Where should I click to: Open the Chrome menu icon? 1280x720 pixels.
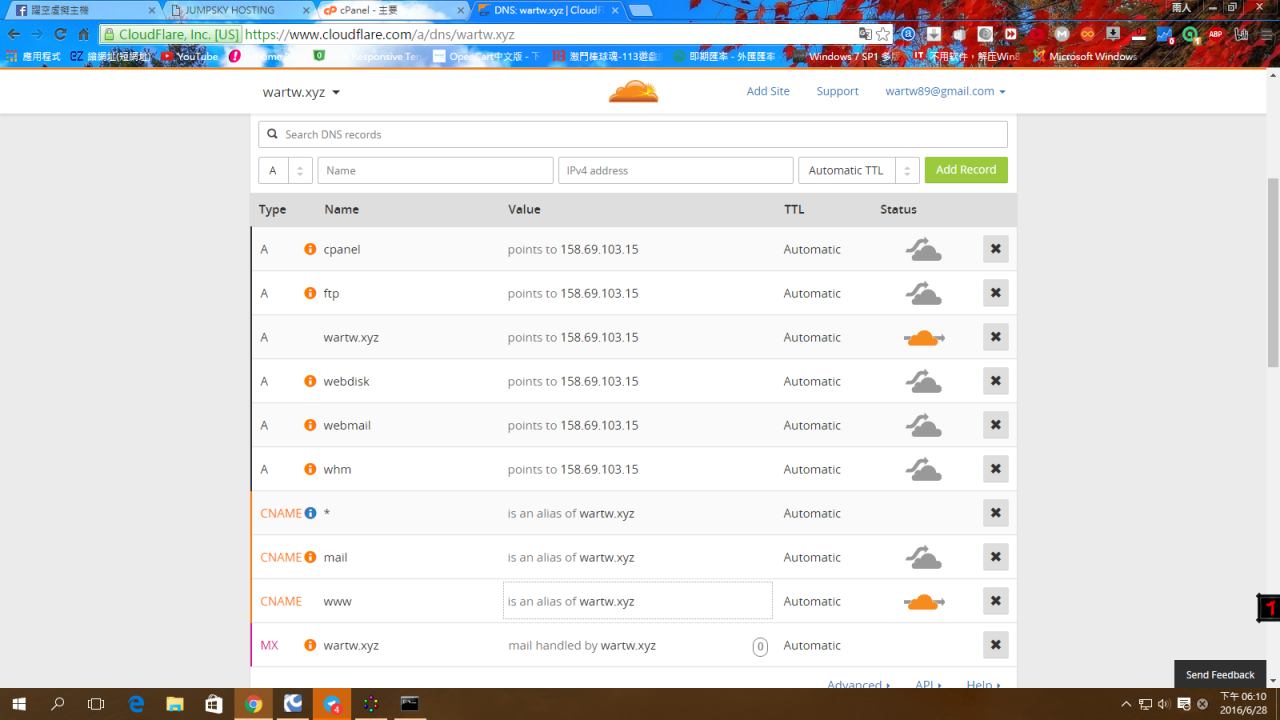(1267, 34)
